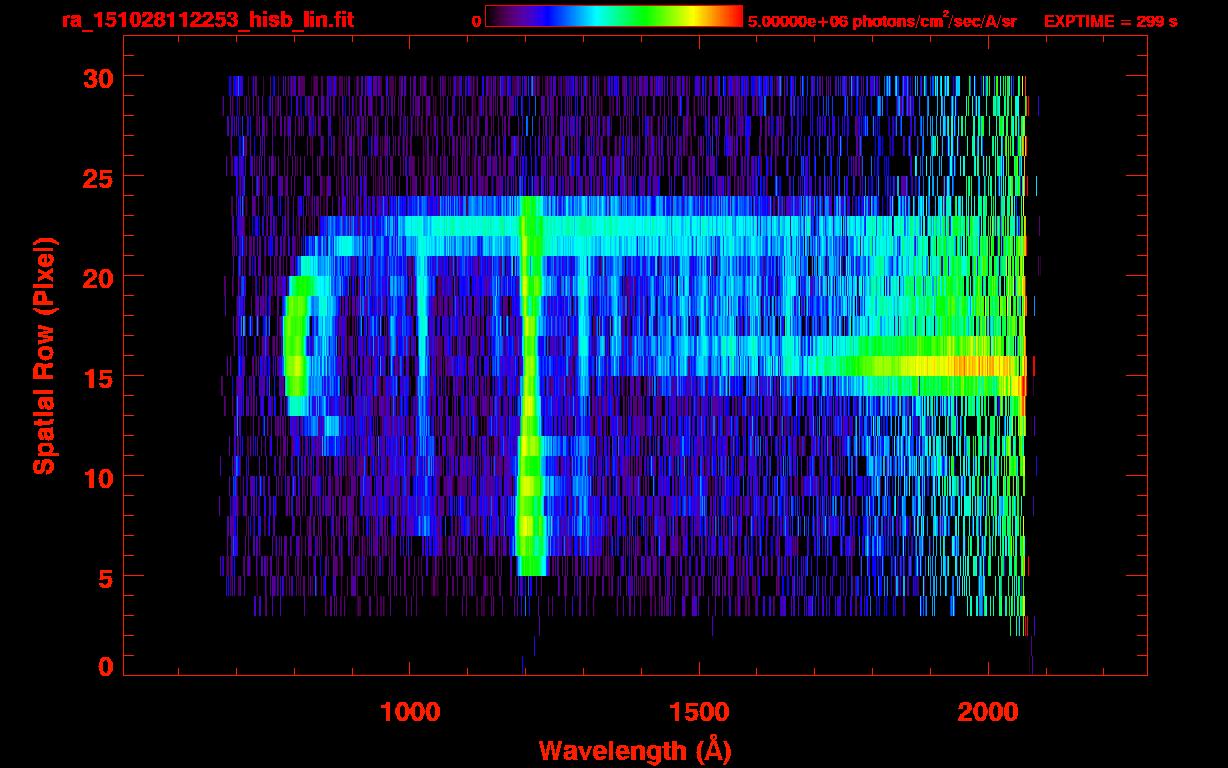Click the 2000 wavelength tick label
1228x768 pixels.
pos(988,711)
